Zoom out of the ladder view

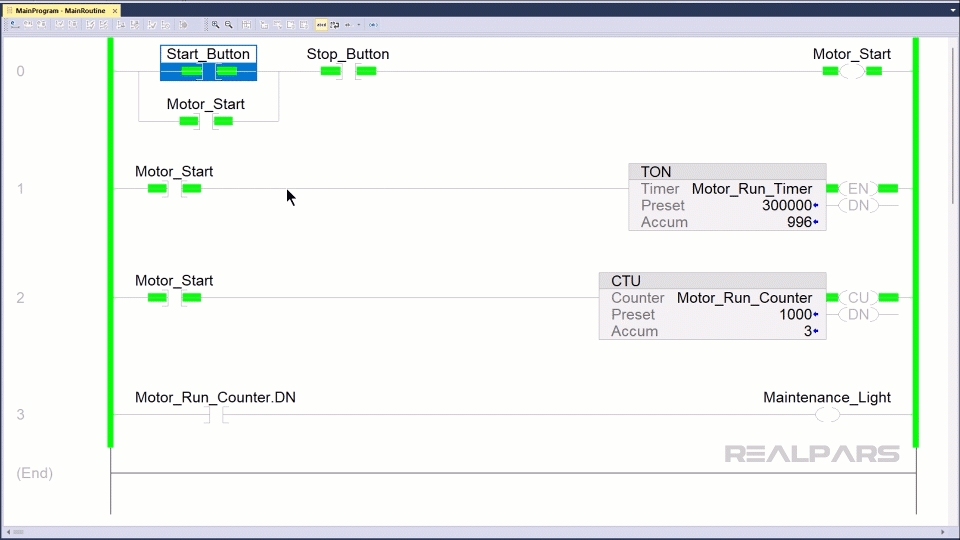tap(229, 25)
